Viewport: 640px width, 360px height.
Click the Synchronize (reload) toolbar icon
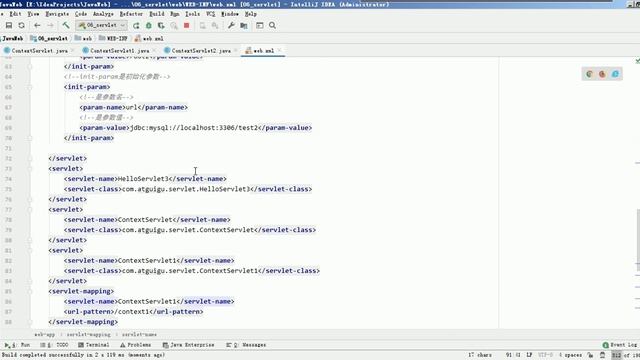coord(21,25)
